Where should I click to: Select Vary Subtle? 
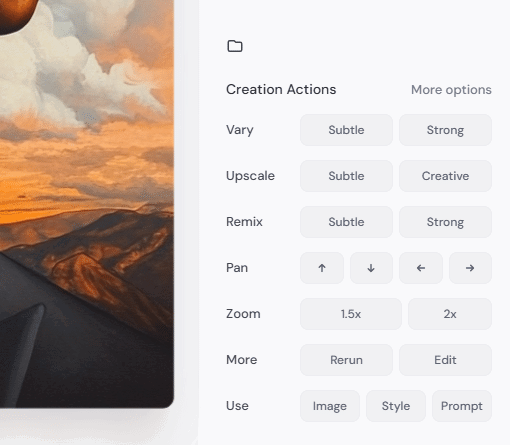346,130
